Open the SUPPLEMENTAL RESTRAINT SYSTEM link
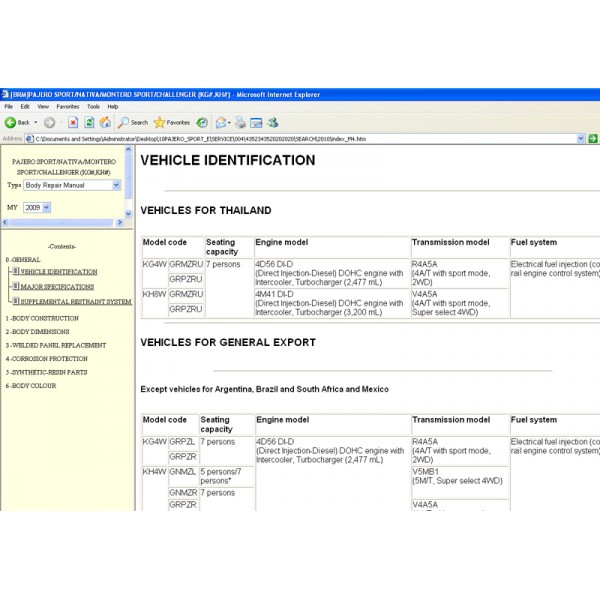 76,302
